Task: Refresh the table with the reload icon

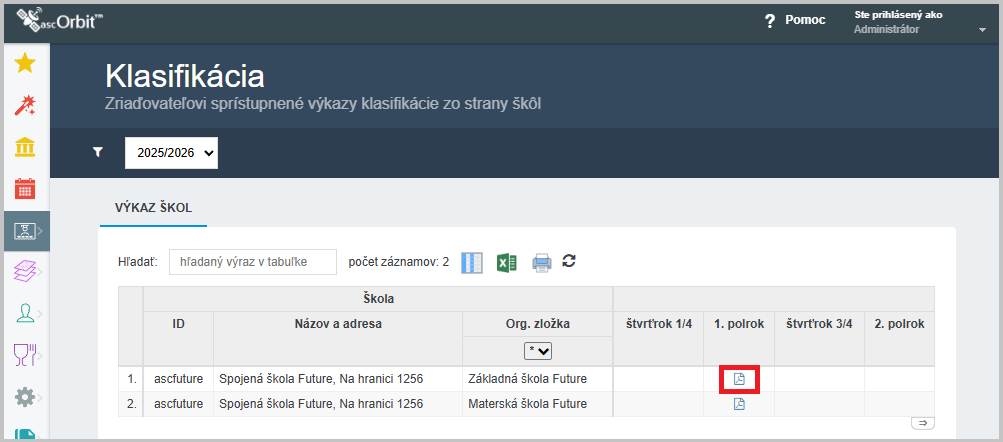Action: pyautogui.click(x=569, y=261)
